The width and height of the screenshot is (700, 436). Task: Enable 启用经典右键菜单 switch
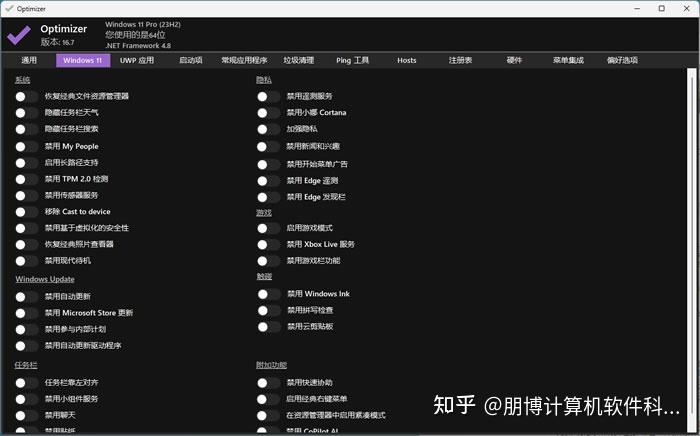pos(268,399)
